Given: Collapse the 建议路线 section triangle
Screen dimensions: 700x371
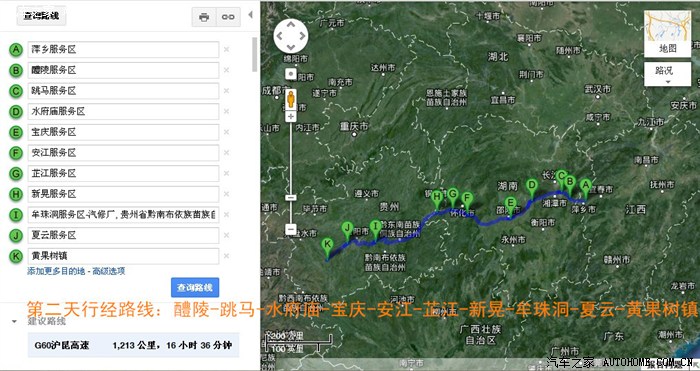Looking at the screenshot, I should pyautogui.click(x=15, y=321).
